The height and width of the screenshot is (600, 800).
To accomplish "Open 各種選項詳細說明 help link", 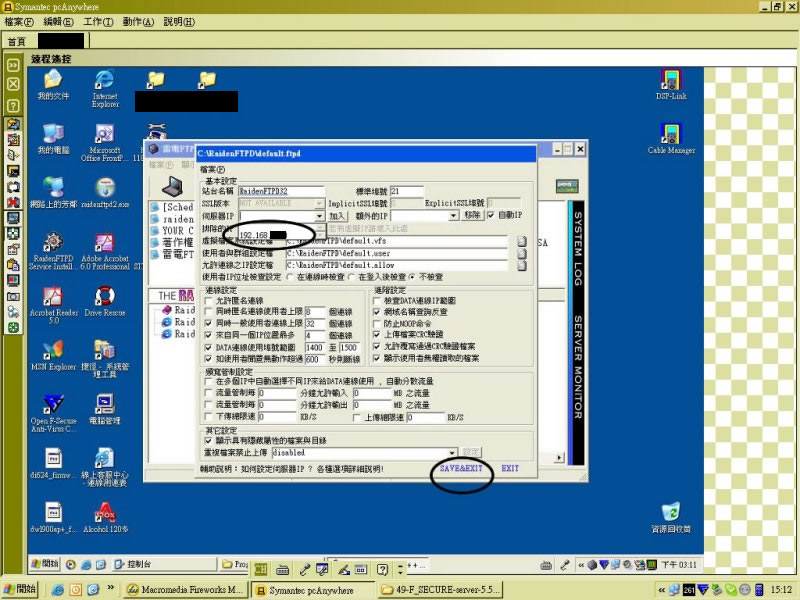I will click(350, 469).
